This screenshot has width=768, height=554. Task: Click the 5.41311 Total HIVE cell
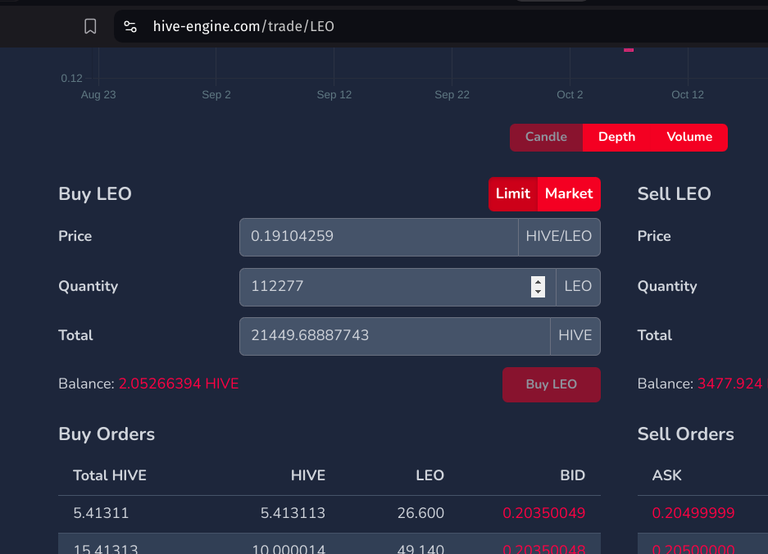(101, 513)
